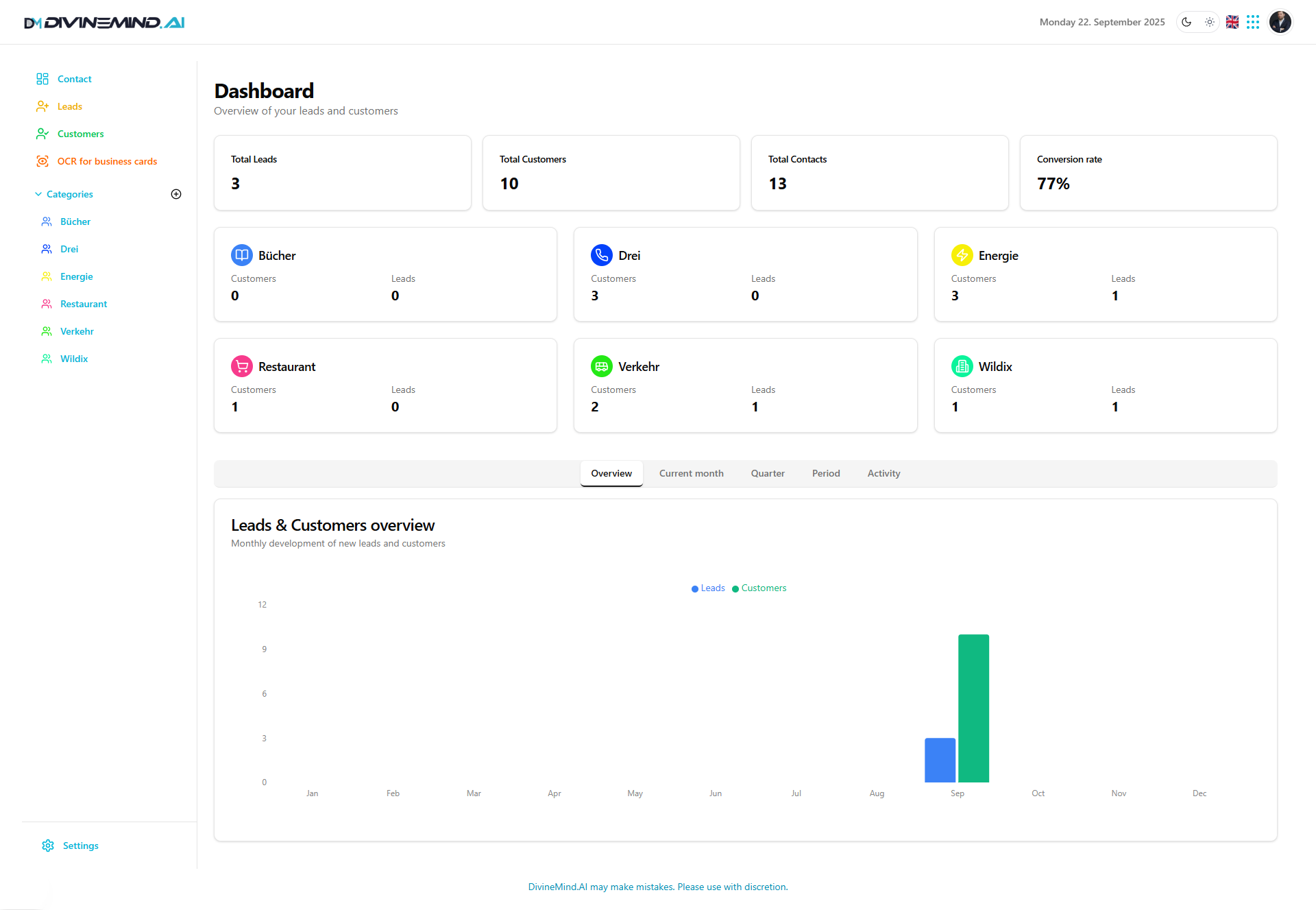This screenshot has height=910, width=1316.
Task: Open the apps grid icon in the header
Action: tap(1254, 21)
